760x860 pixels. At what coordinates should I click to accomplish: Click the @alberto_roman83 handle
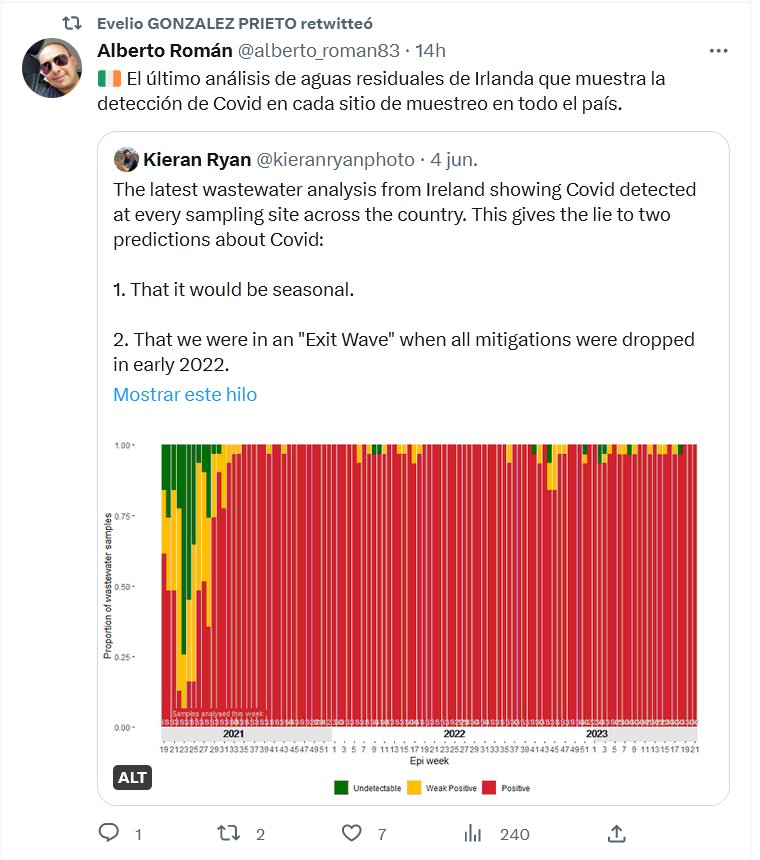coord(316,50)
